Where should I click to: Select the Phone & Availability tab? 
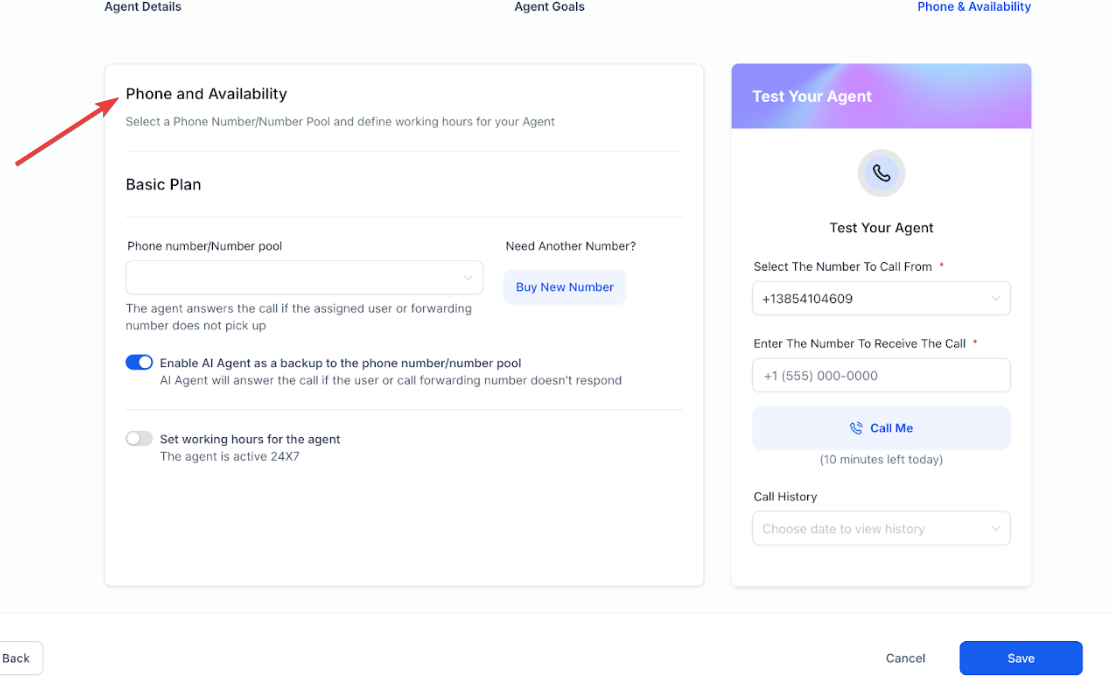point(974,7)
